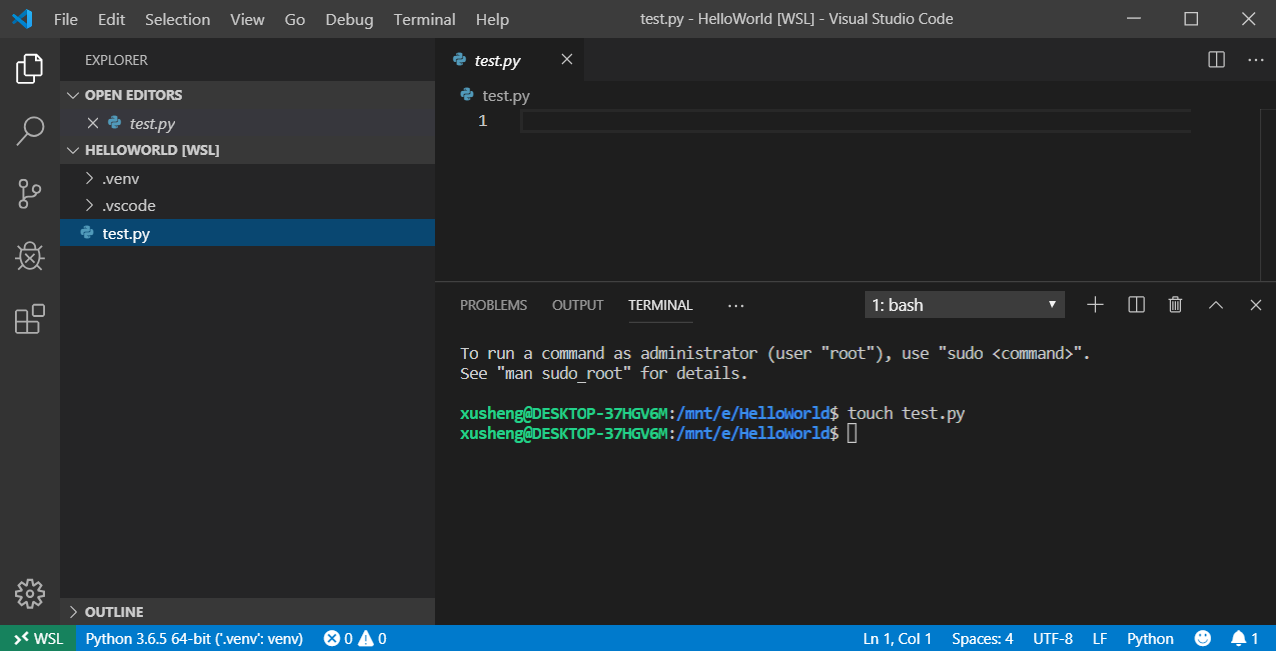
Task: Open the Search view in activity bar
Action: 30,131
